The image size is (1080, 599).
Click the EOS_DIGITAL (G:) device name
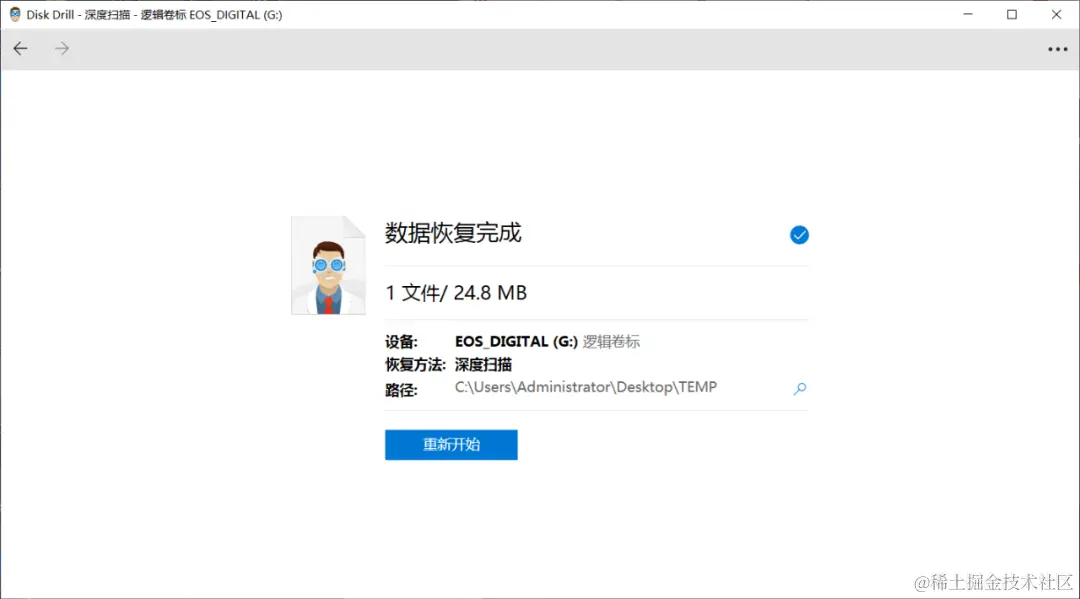pyautogui.click(x=516, y=341)
